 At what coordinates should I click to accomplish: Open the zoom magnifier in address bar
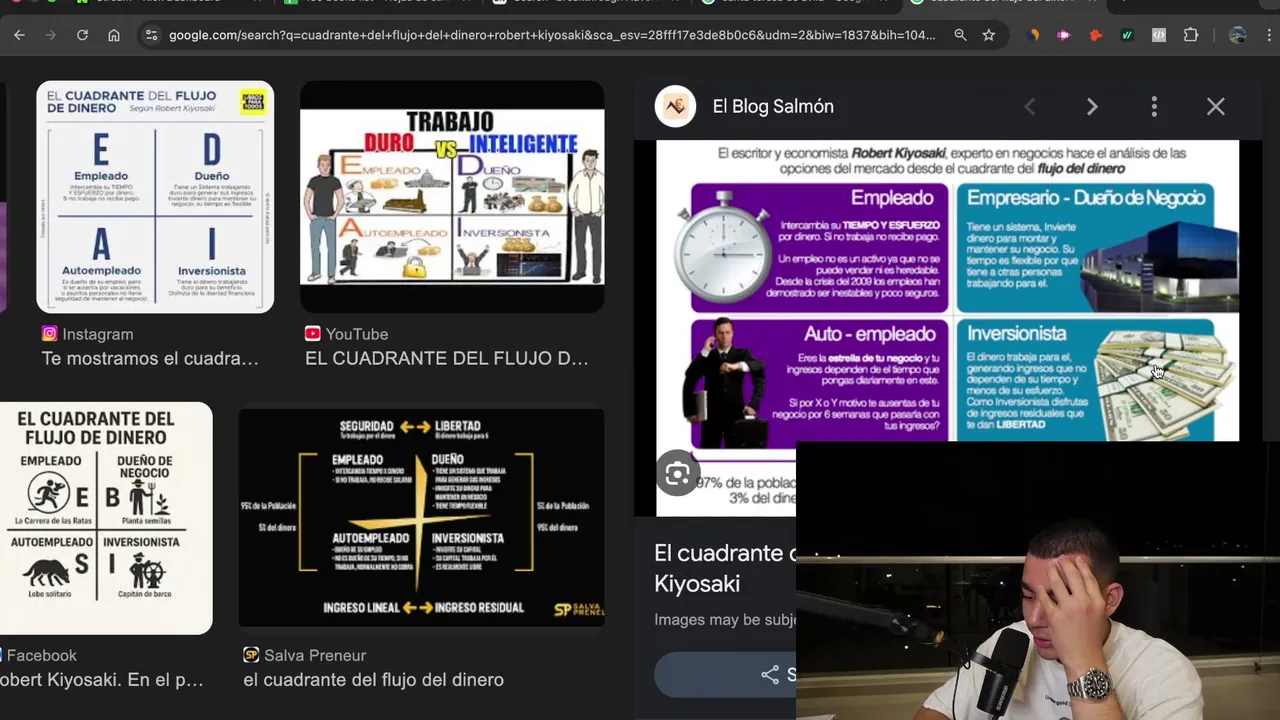coord(960,35)
